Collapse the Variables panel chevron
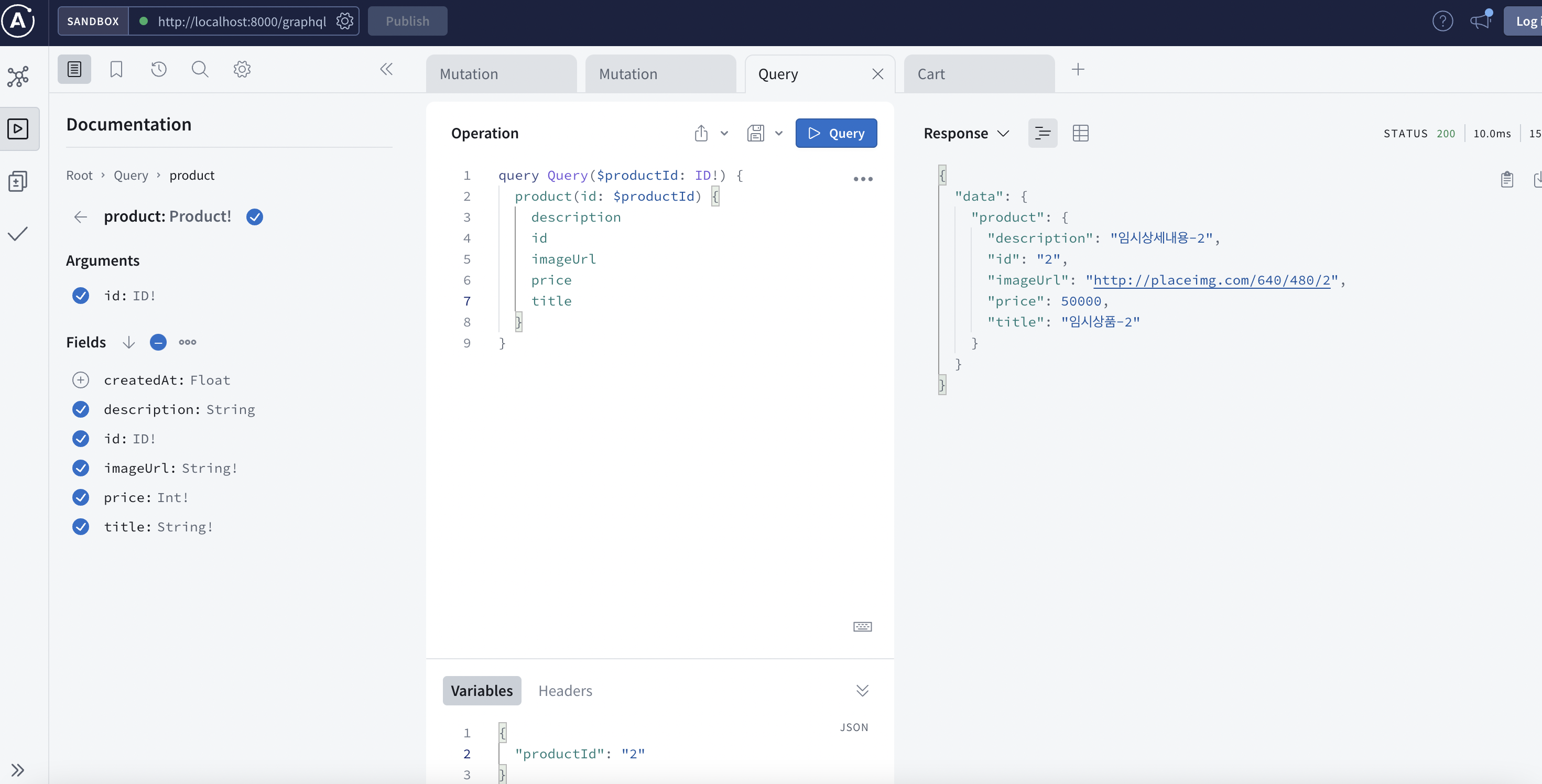The height and width of the screenshot is (784, 1542). coord(862,691)
